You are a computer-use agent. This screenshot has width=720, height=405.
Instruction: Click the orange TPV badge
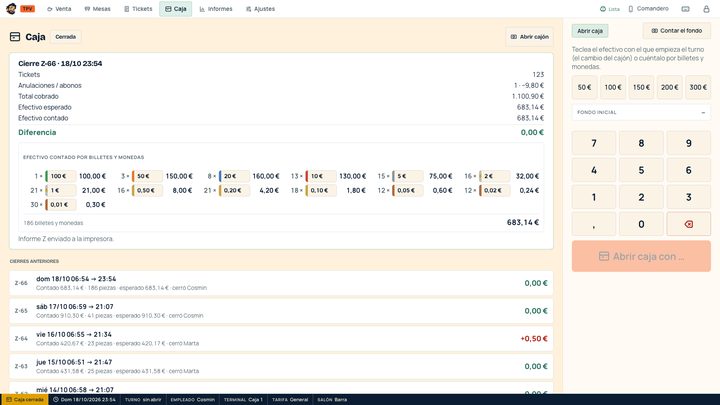pyautogui.click(x=28, y=9)
